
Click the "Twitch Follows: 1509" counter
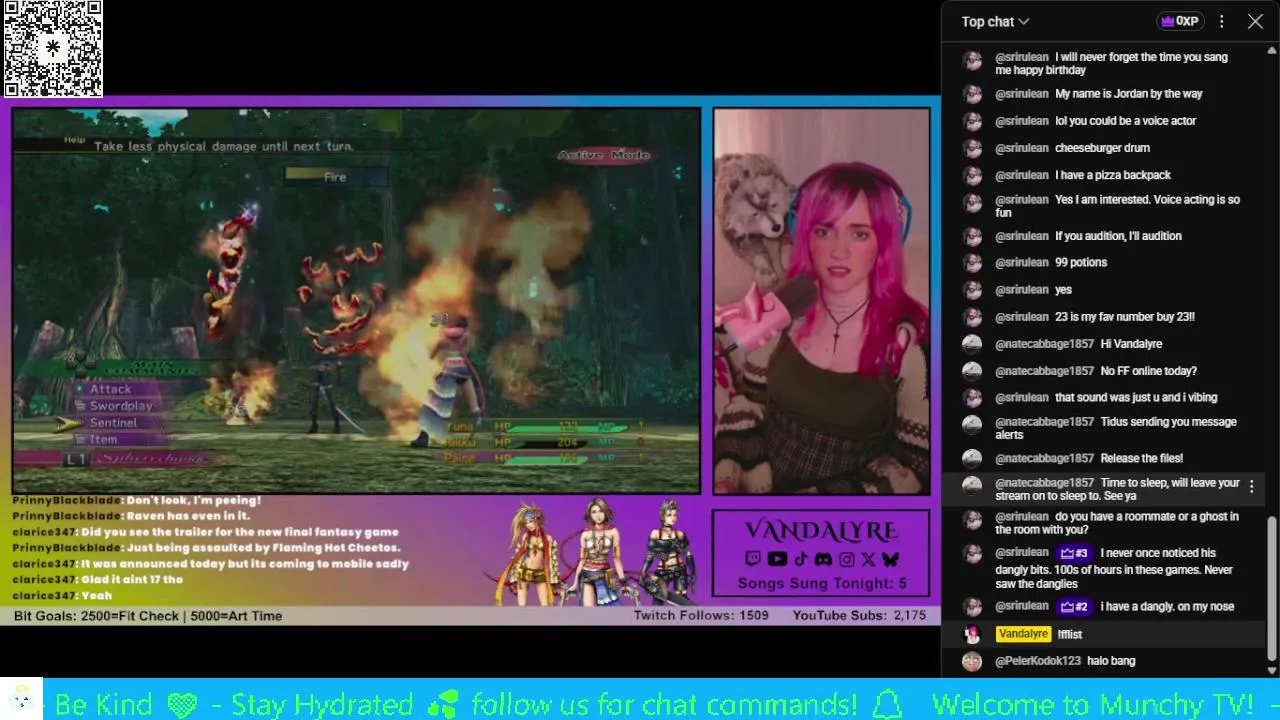coord(701,615)
